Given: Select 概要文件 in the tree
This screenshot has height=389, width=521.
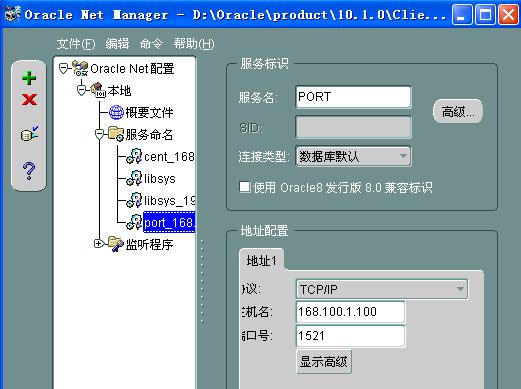Looking at the screenshot, I should [x=149, y=113].
